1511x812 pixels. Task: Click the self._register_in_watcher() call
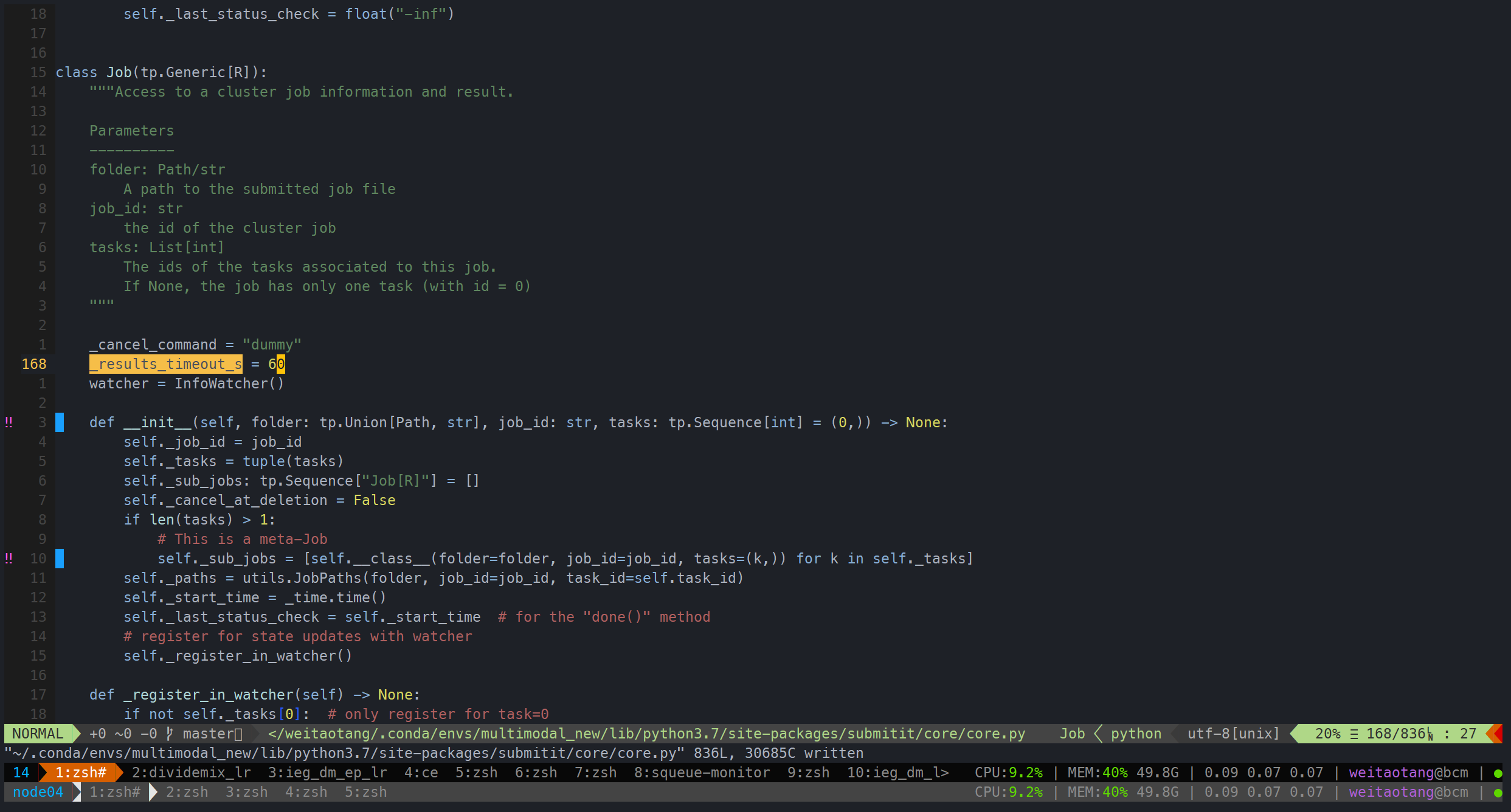point(238,656)
